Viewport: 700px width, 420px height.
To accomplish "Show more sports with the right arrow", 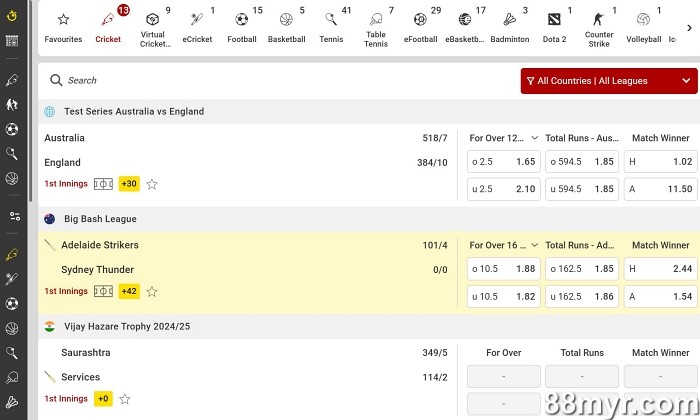I will (689, 28).
